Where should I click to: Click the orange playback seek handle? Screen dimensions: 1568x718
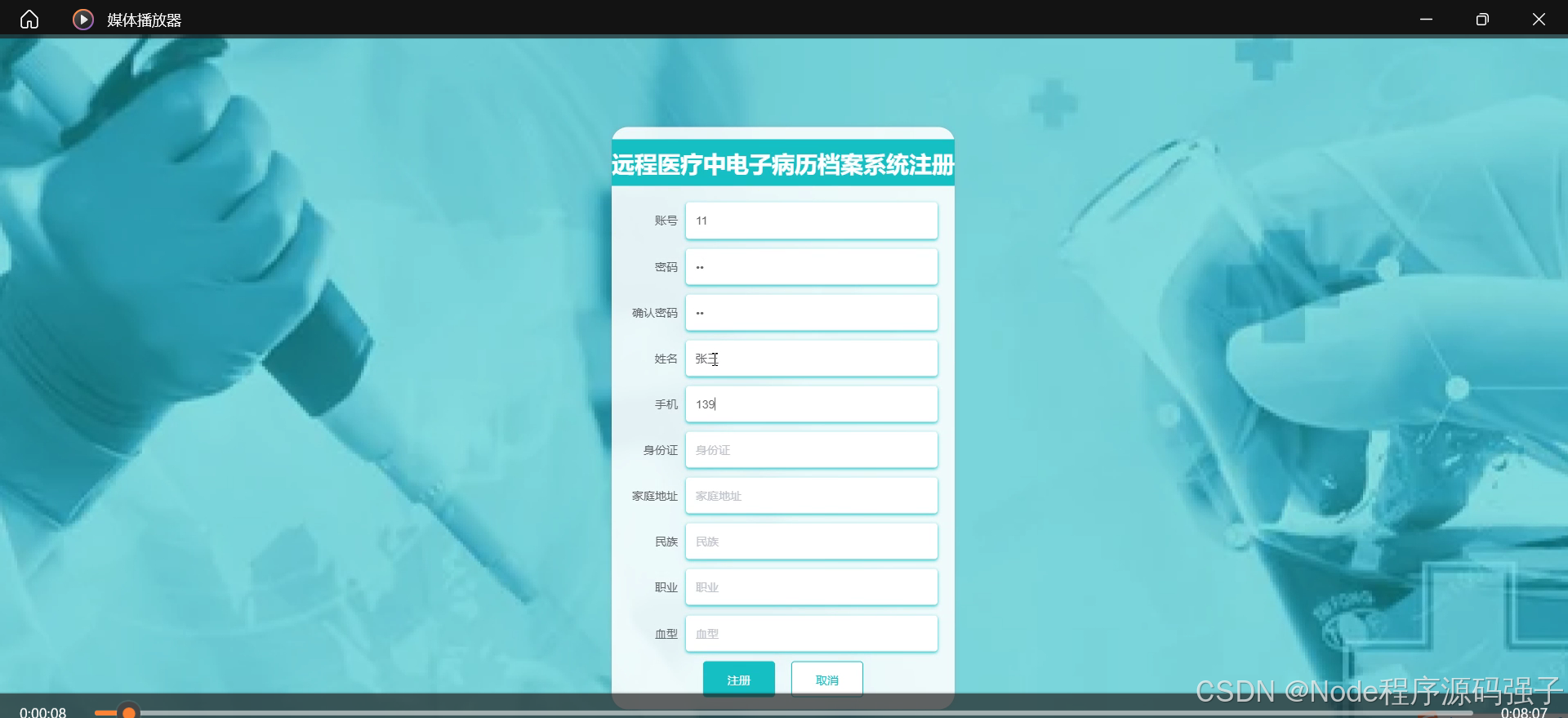[128, 713]
